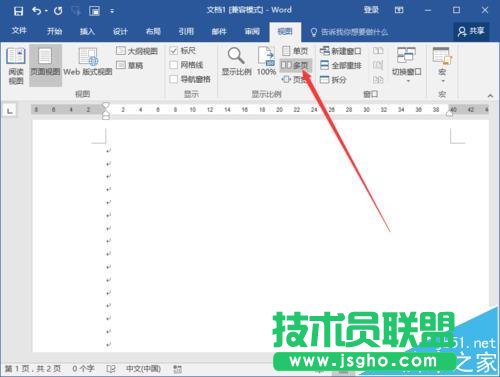Undo the last action
The height and width of the screenshot is (377, 500).
pos(36,11)
